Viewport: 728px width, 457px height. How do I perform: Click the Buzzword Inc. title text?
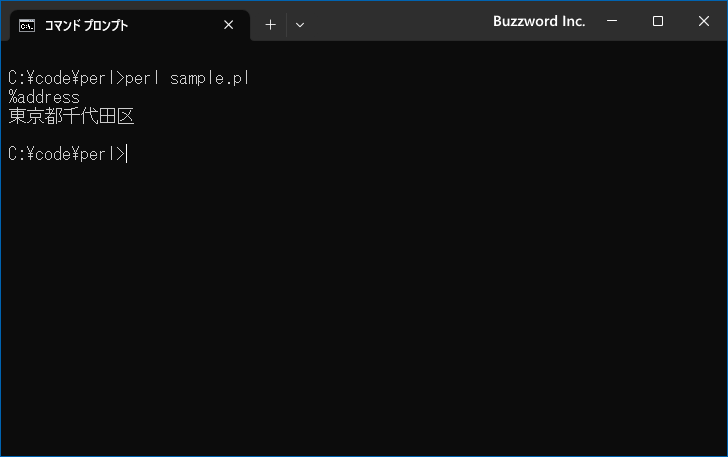pos(539,21)
